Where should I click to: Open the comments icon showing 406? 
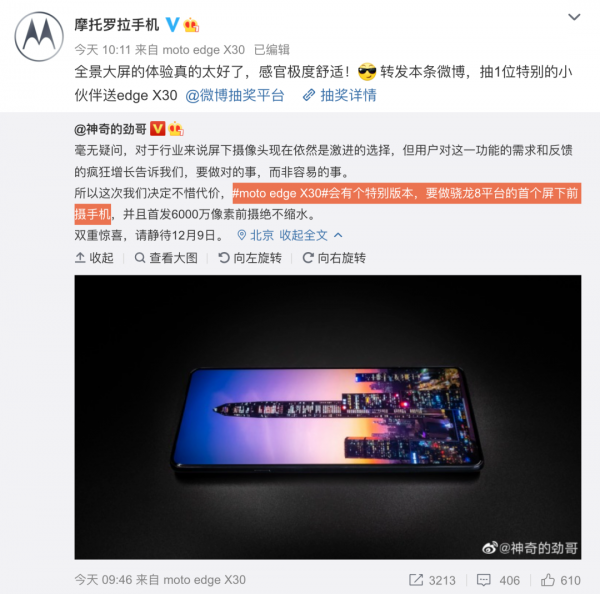click(x=483, y=580)
